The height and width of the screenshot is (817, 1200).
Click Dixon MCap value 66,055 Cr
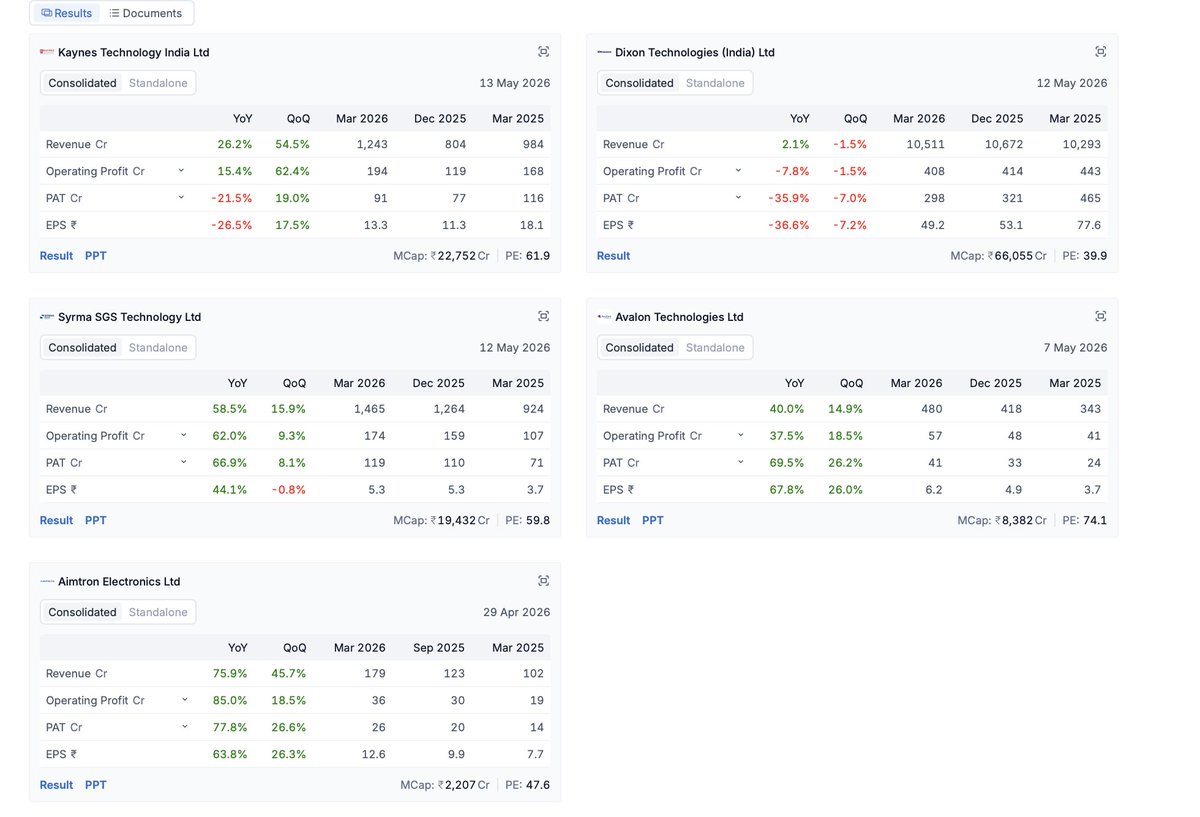pyautogui.click(x=1017, y=256)
